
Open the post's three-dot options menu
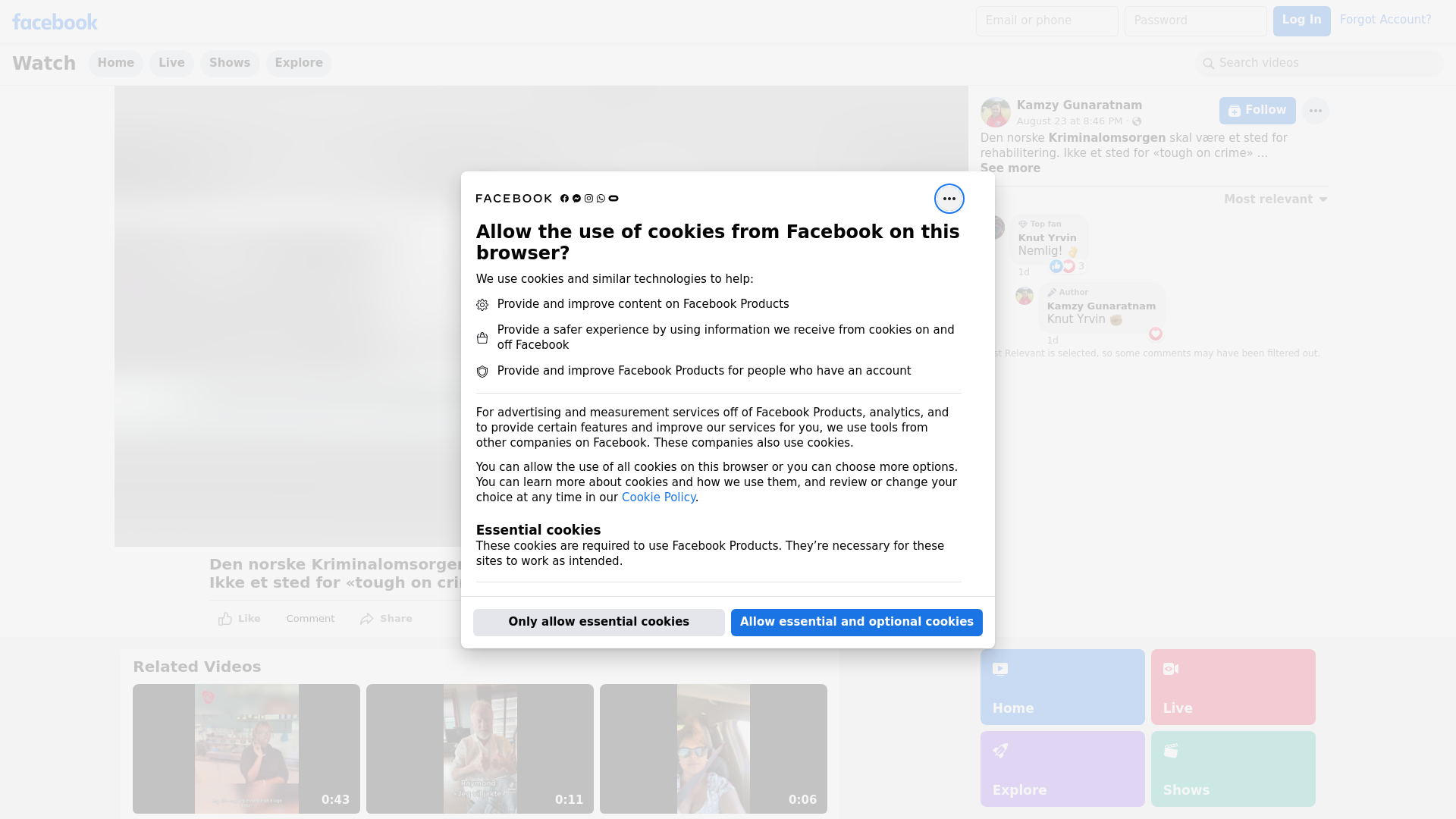(1315, 111)
